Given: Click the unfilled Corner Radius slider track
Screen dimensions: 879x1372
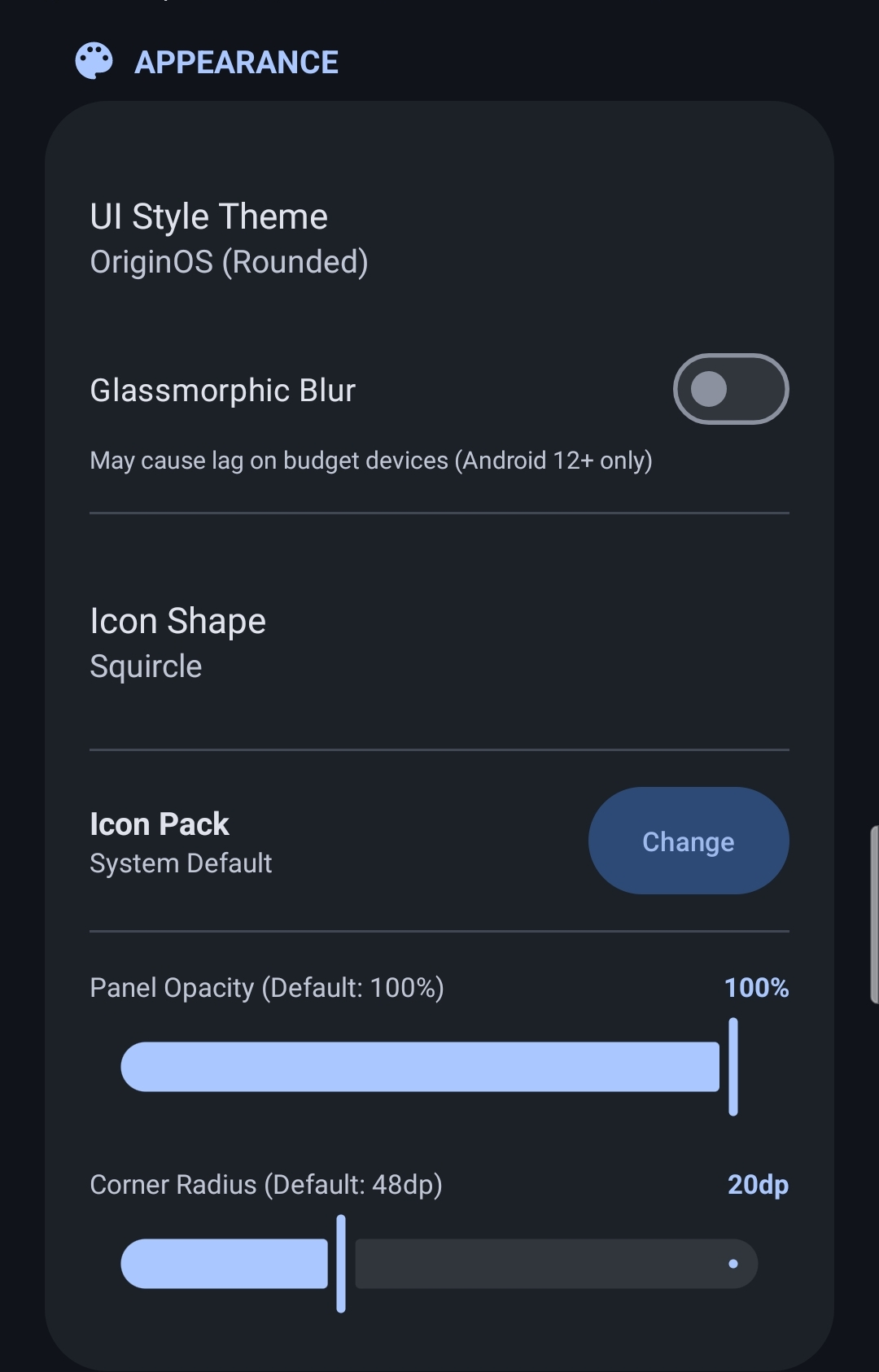Looking at the screenshot, I should tap(537, 1264).
